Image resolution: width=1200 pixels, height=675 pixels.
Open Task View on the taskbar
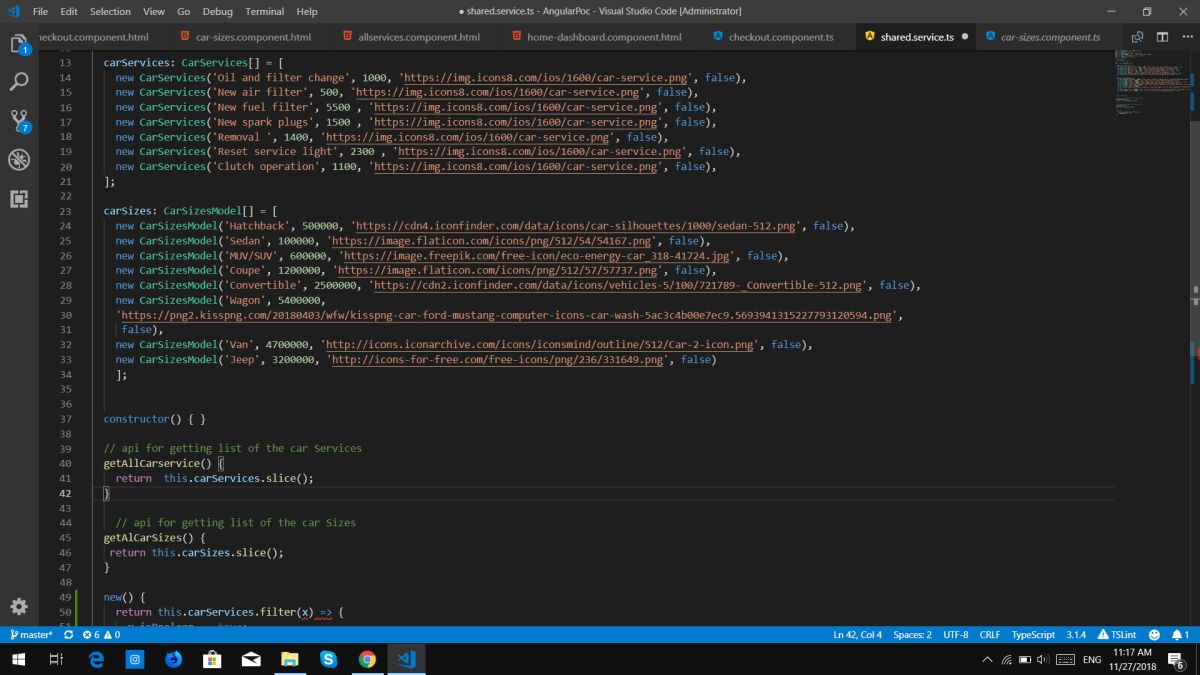(x=57, y=659)
